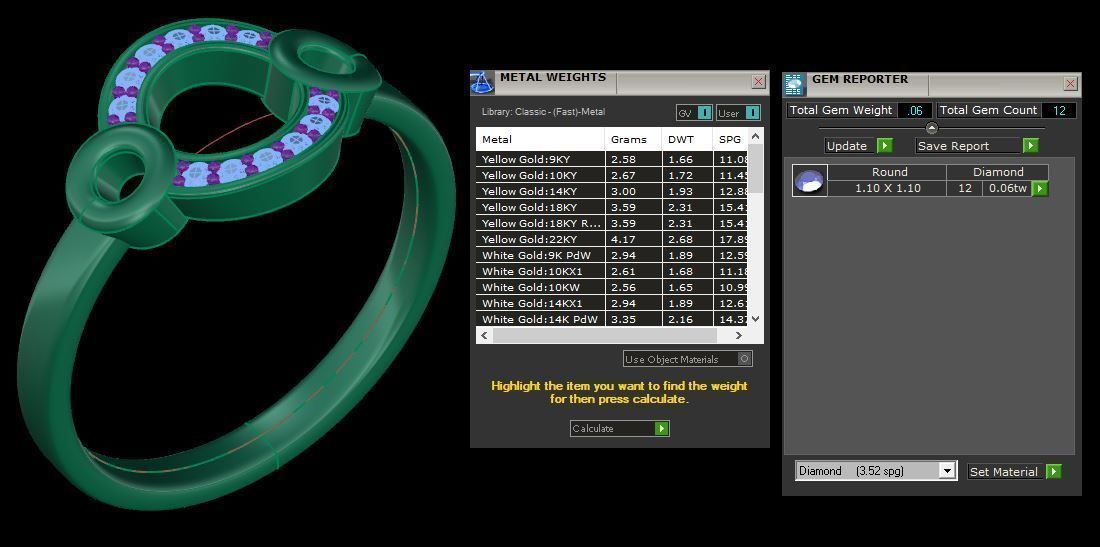Toggle Use Object Materials option
Image resolution: width=1100 pixels, height=547 pixels.
pyautogui.click(x=744, y=359)
